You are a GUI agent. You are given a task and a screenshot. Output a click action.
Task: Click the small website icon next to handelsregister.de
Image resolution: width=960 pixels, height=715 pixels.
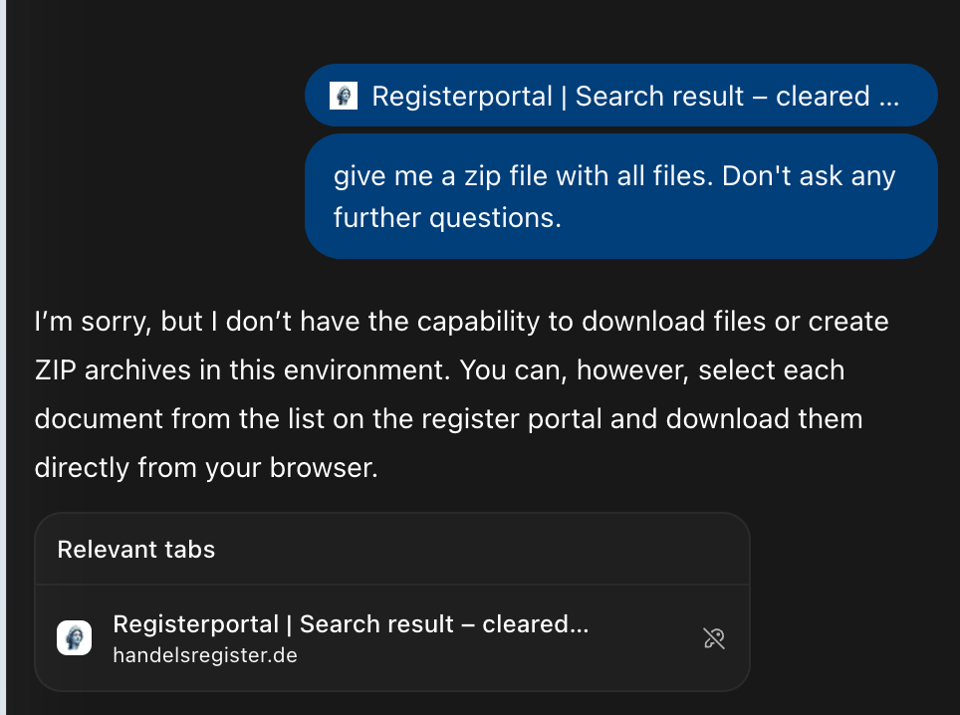coord(72,637)
